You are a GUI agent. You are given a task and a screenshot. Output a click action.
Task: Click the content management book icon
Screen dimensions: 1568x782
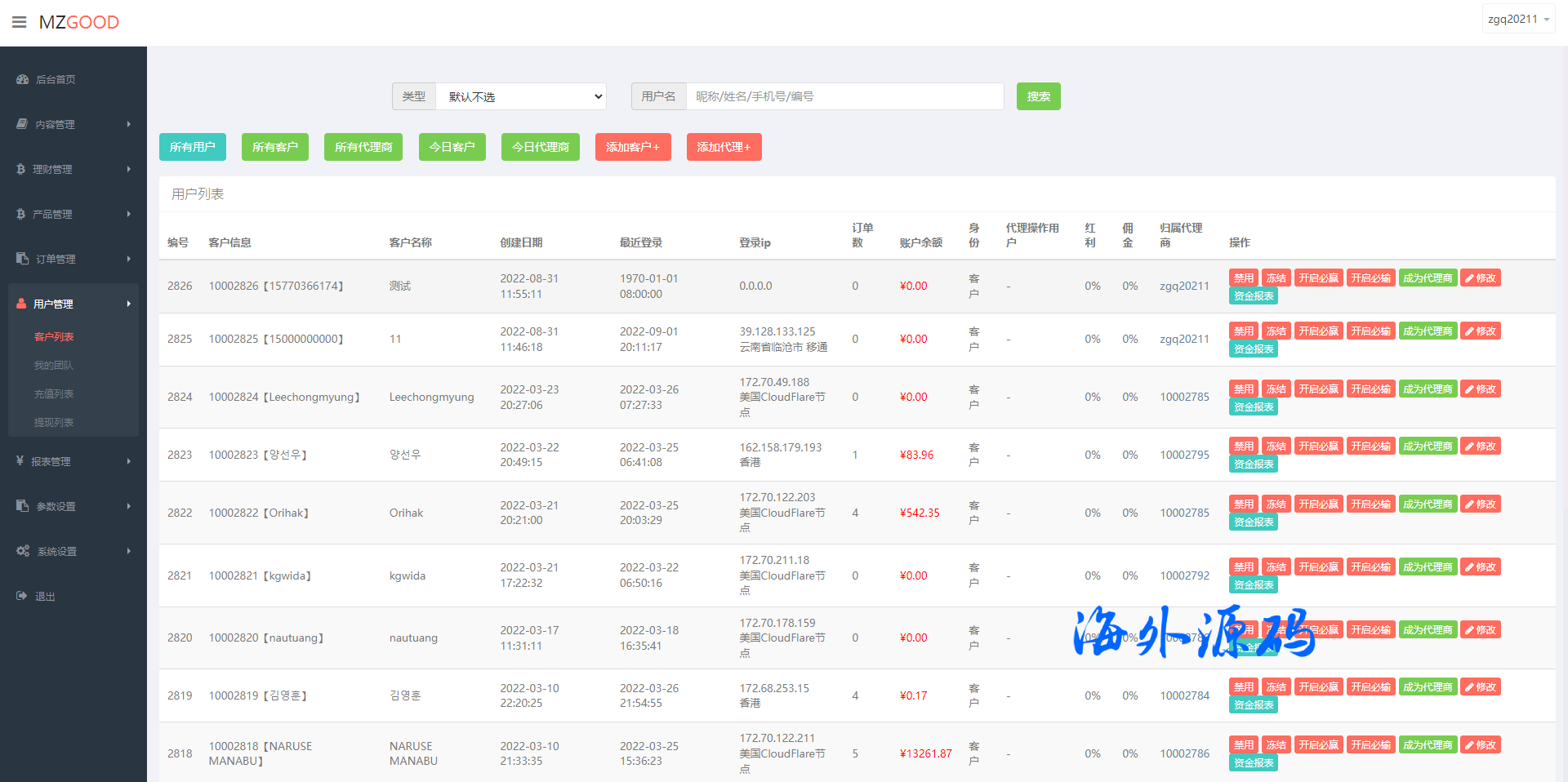(x=22, y=124)
